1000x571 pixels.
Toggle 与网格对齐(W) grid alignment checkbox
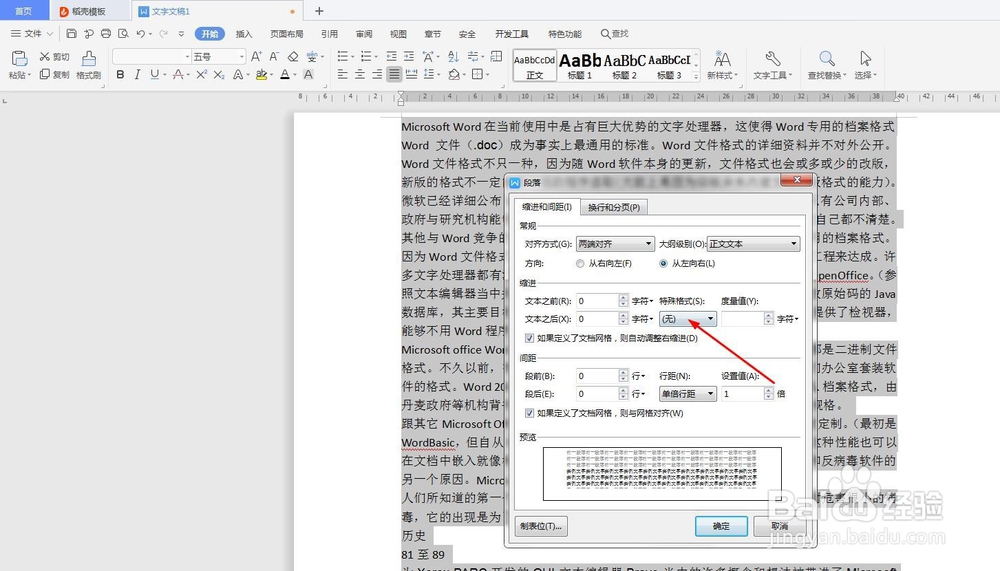529,413
